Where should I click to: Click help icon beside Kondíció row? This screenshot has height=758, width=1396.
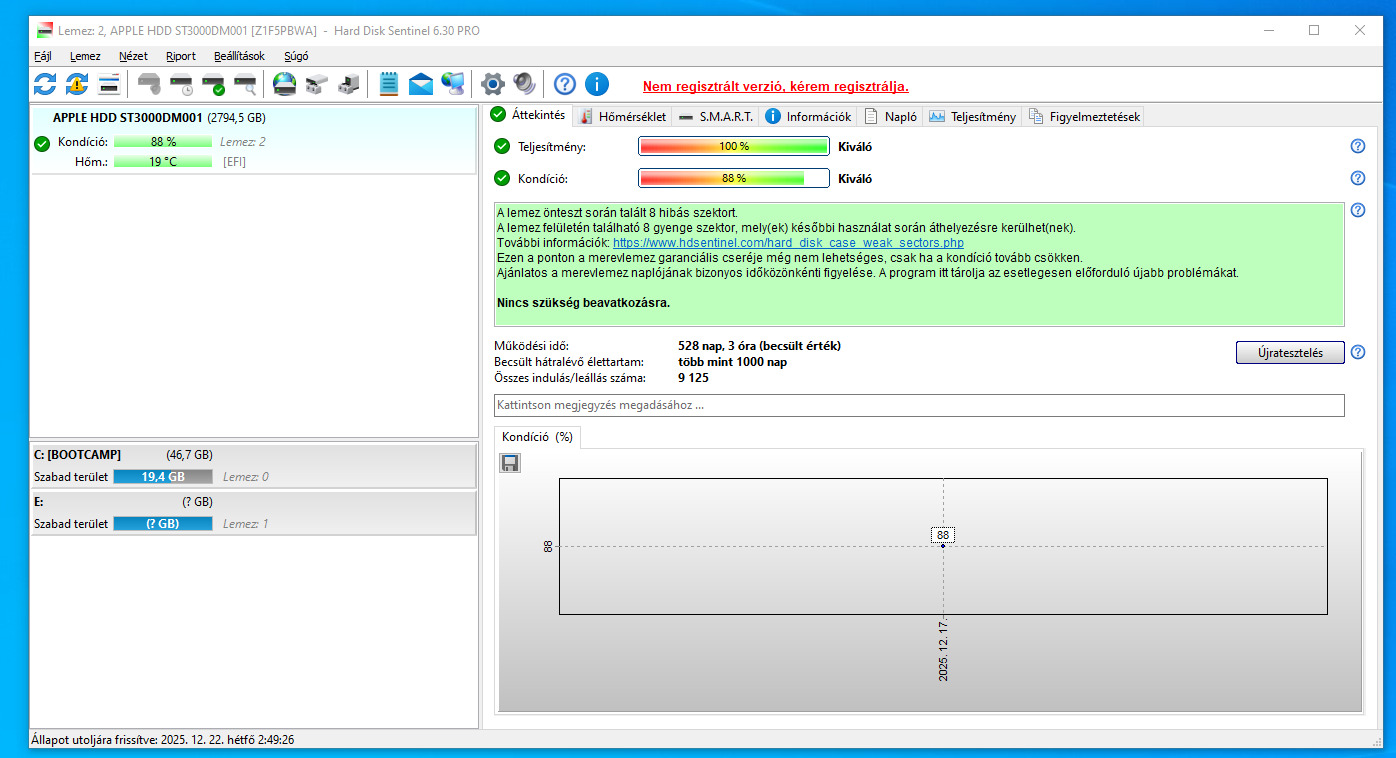point(1358,178)
